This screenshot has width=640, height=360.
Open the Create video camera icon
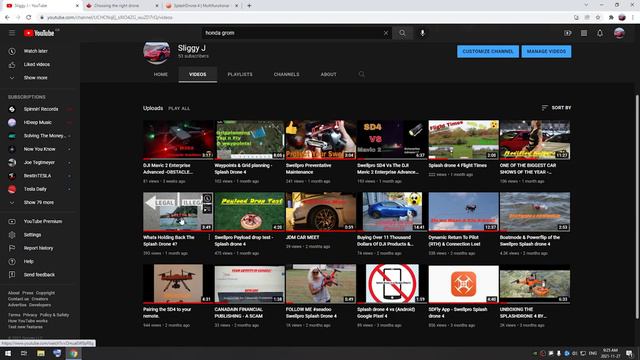pyautogui.click(x=568, y=33)
